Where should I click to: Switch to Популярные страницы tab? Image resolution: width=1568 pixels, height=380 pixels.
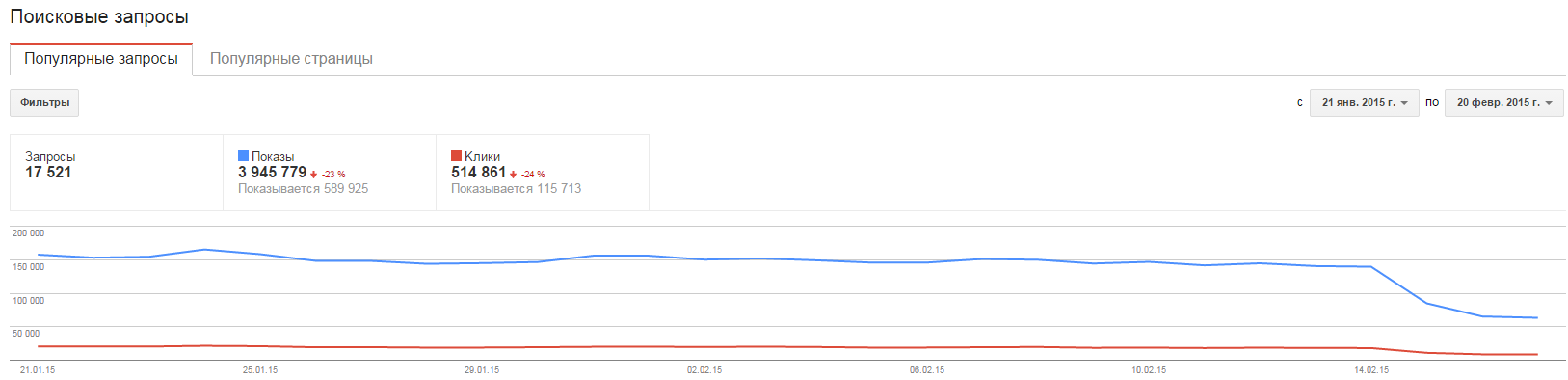tap(291, 59)
